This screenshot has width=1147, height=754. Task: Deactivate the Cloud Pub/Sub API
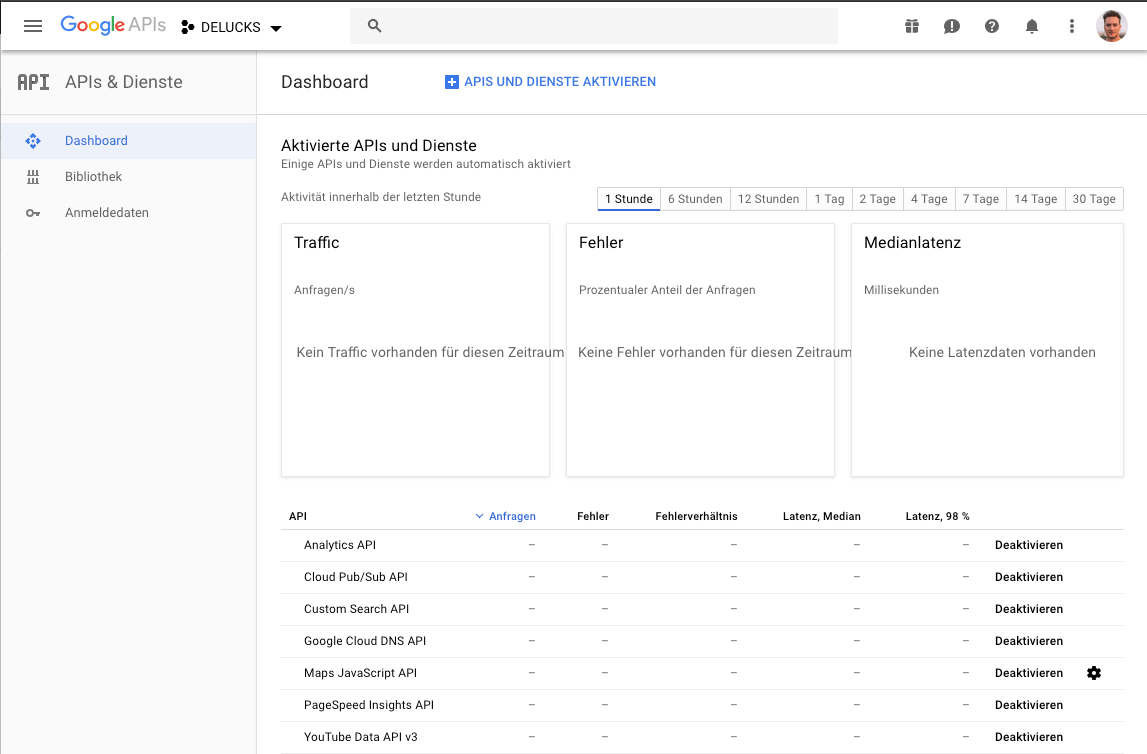(1028, 577)
